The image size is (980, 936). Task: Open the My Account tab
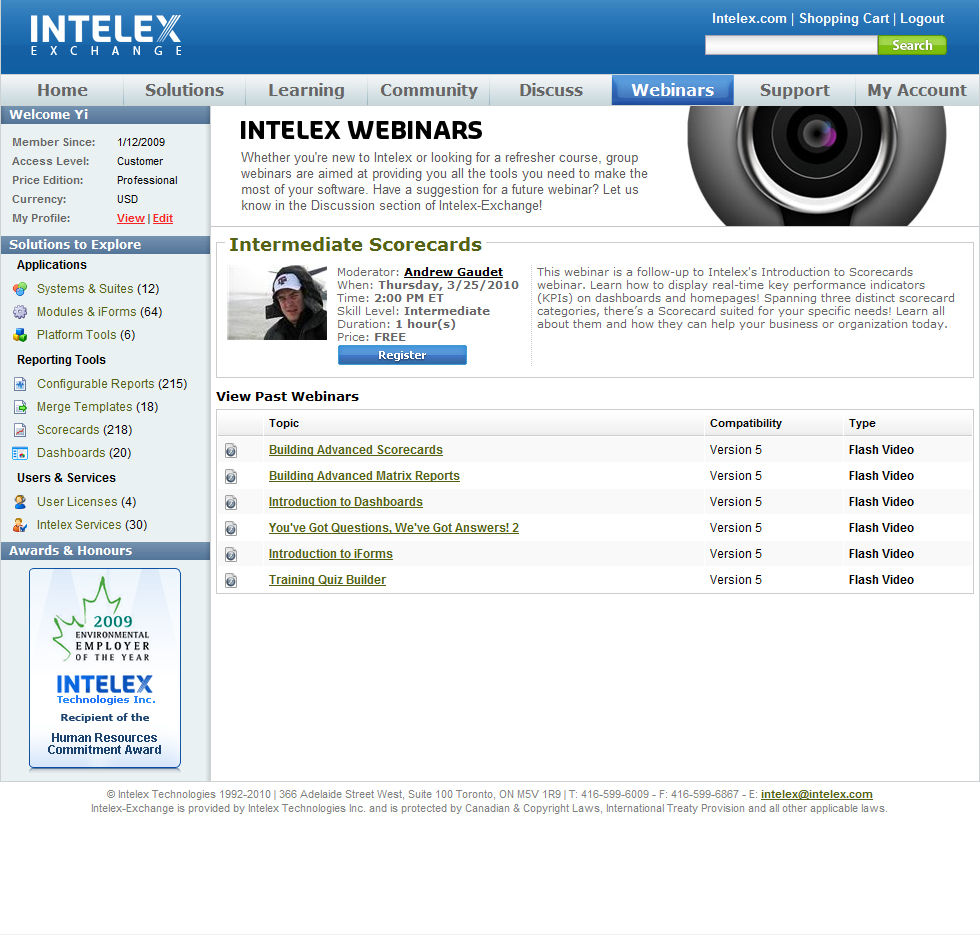tap(917, 90)
